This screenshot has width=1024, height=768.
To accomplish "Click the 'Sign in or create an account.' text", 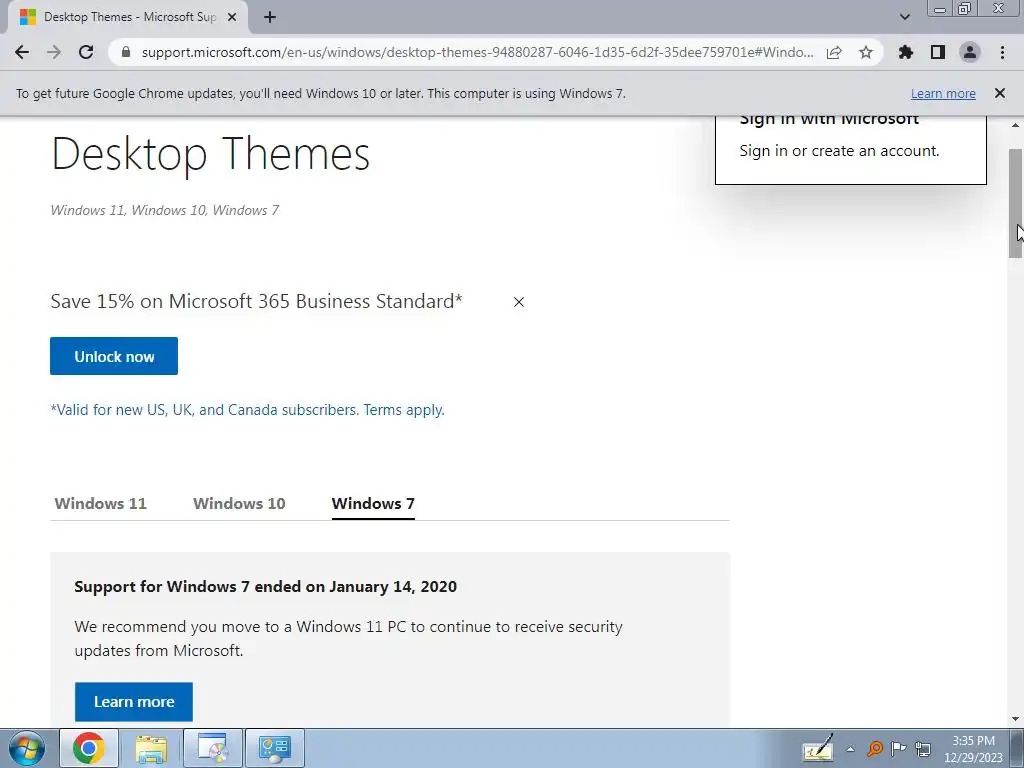I will (839, 151).
